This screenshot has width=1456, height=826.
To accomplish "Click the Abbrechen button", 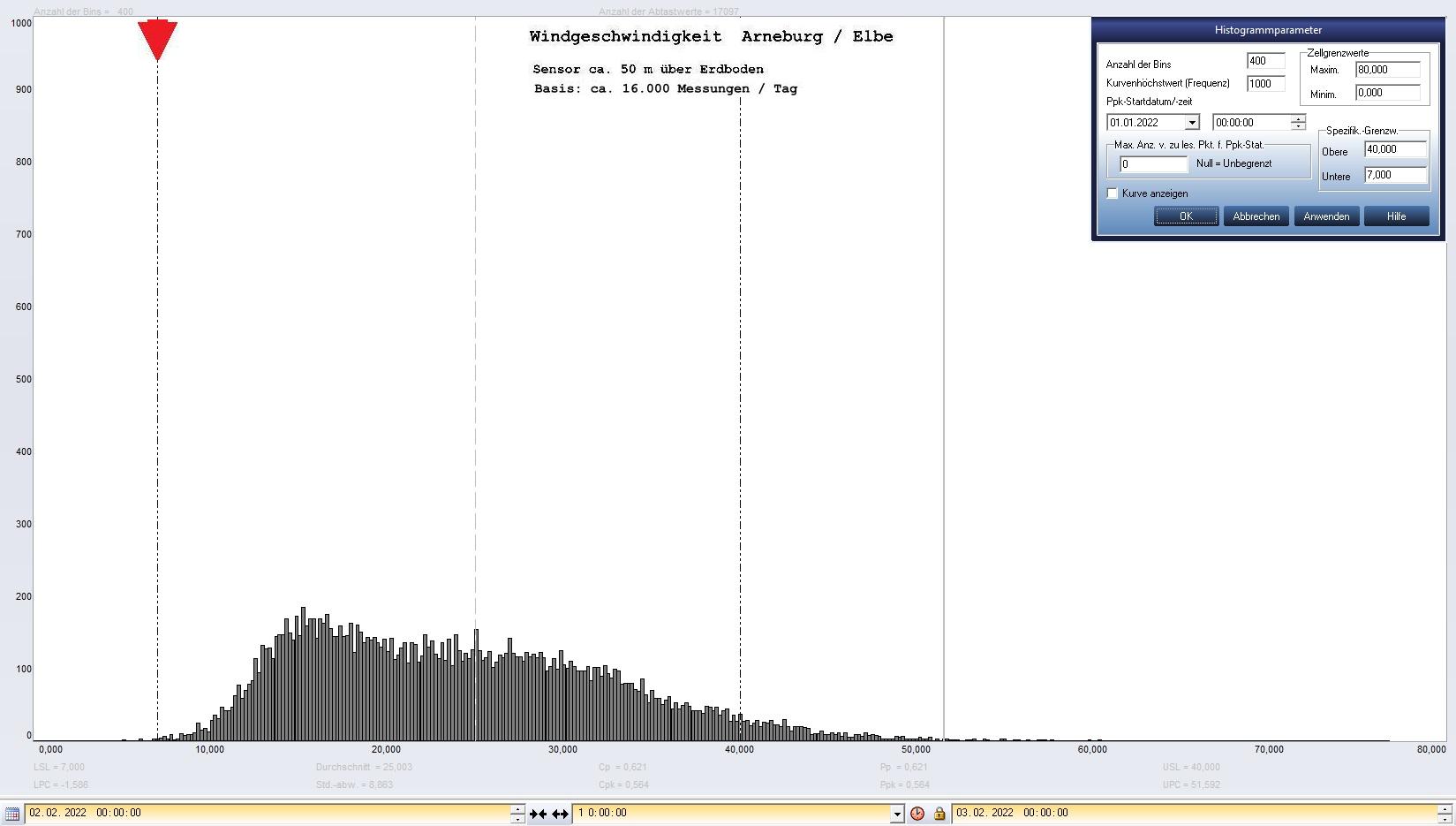I will pyautogui.click(x=1256, y=216).
